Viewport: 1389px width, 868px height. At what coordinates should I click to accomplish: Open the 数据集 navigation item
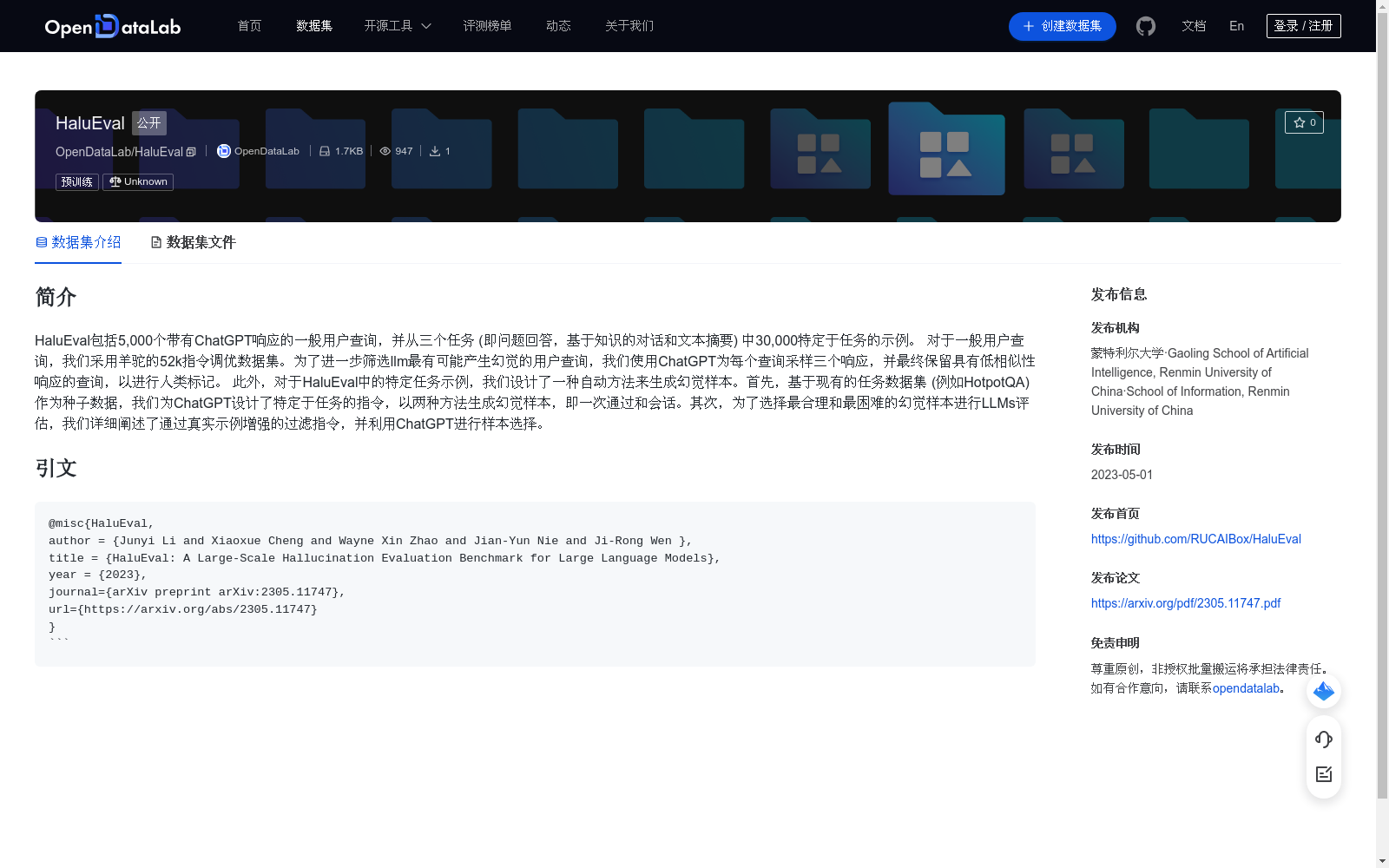click(x=314, y=26)
